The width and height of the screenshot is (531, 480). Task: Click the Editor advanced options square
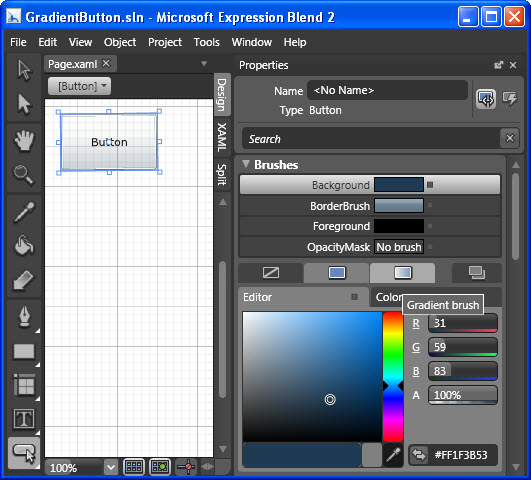(355, 297)
